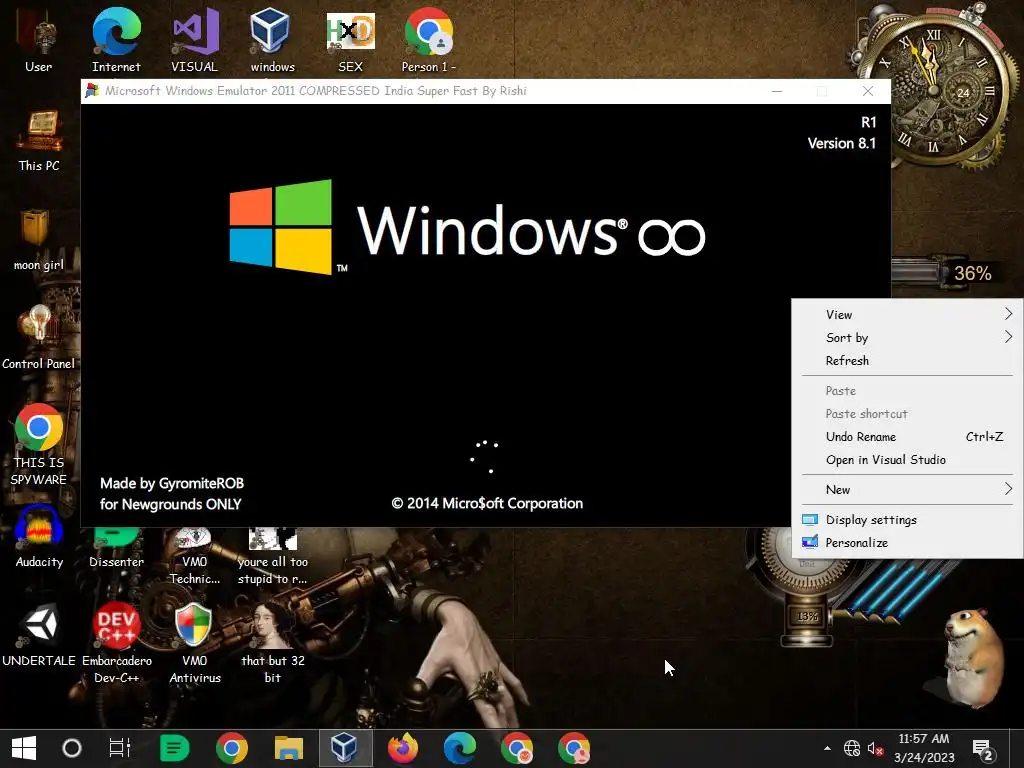Select 'youre all too stupid' desktop icon
1024x768 pixels.
(x=272, y=556)
